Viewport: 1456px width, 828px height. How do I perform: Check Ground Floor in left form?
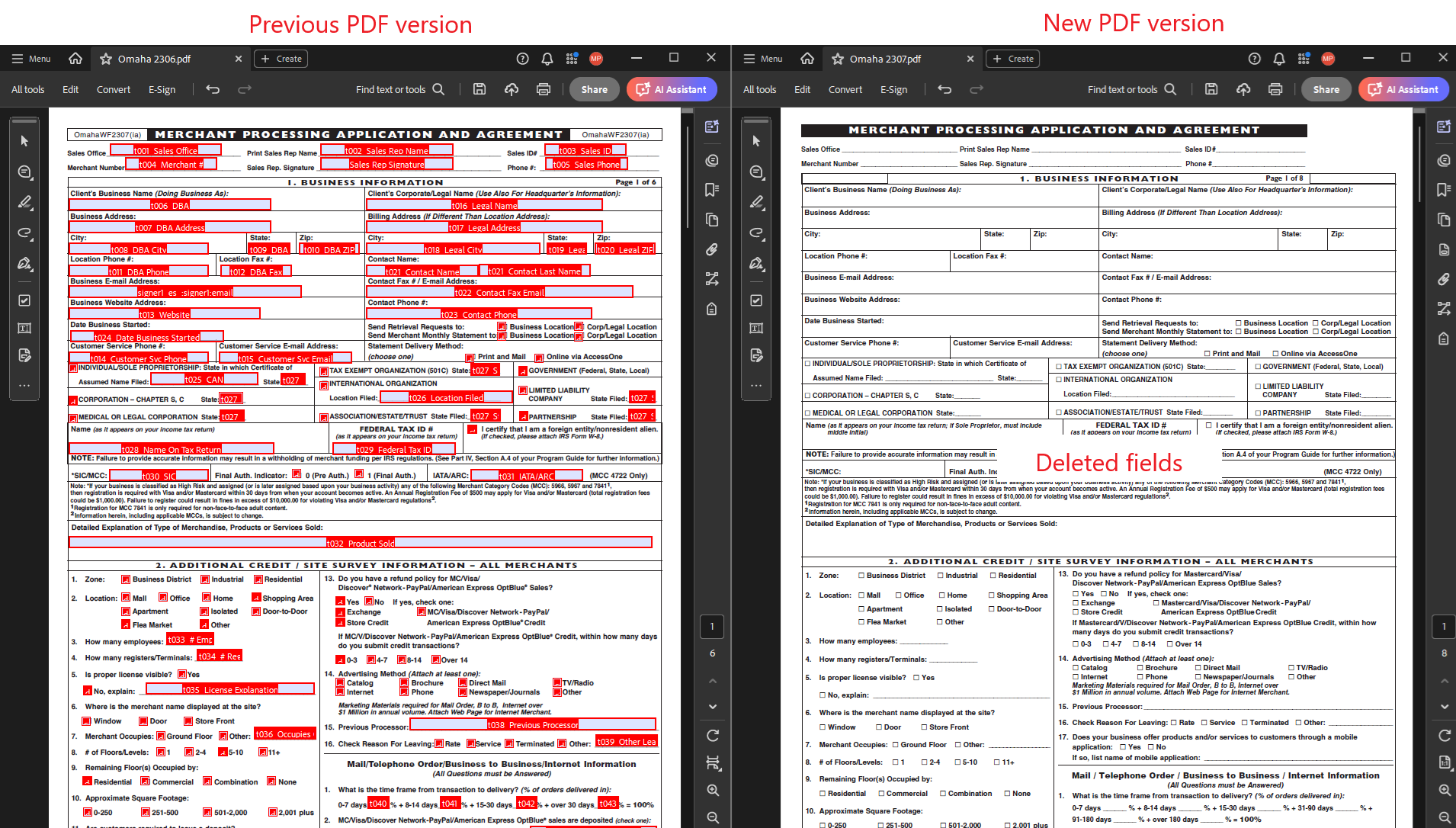coord(161,736)
